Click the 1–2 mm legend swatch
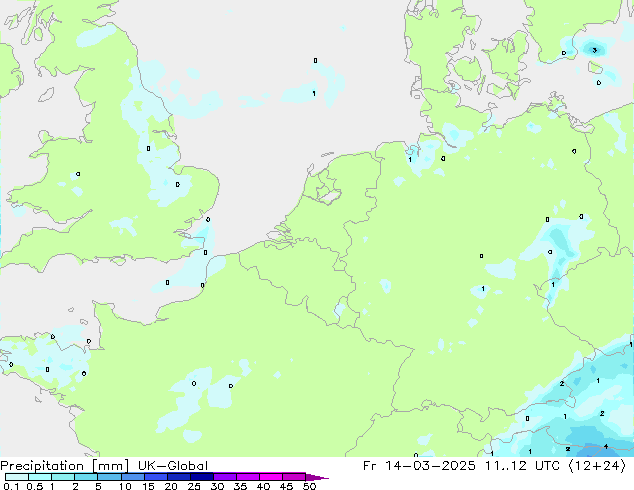Image resolution: width=634 pixels, height=490 pixels. pyautogui.click(x=63, y=477)
